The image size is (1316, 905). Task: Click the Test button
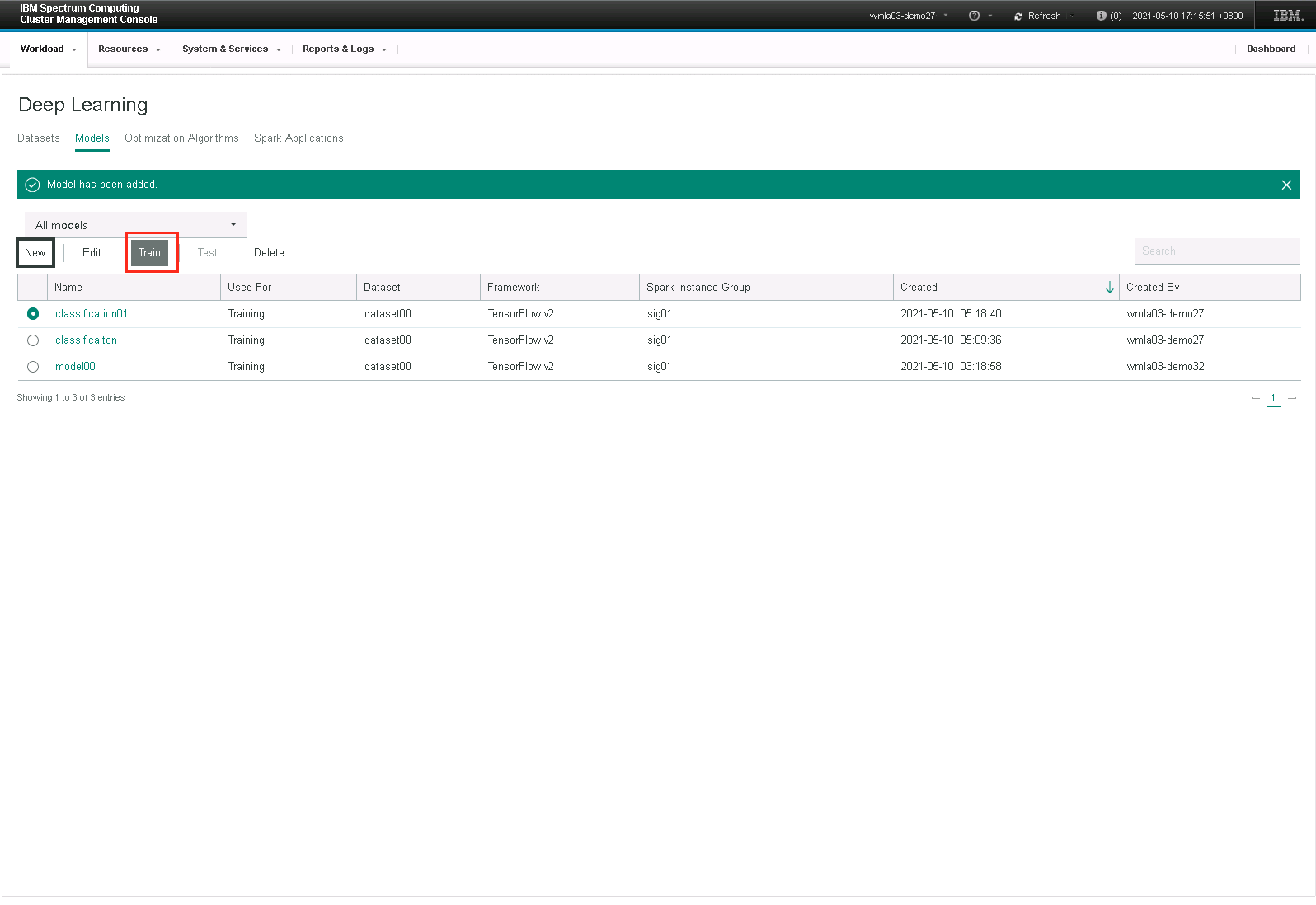pyautogui.click(x=207, y=252)
